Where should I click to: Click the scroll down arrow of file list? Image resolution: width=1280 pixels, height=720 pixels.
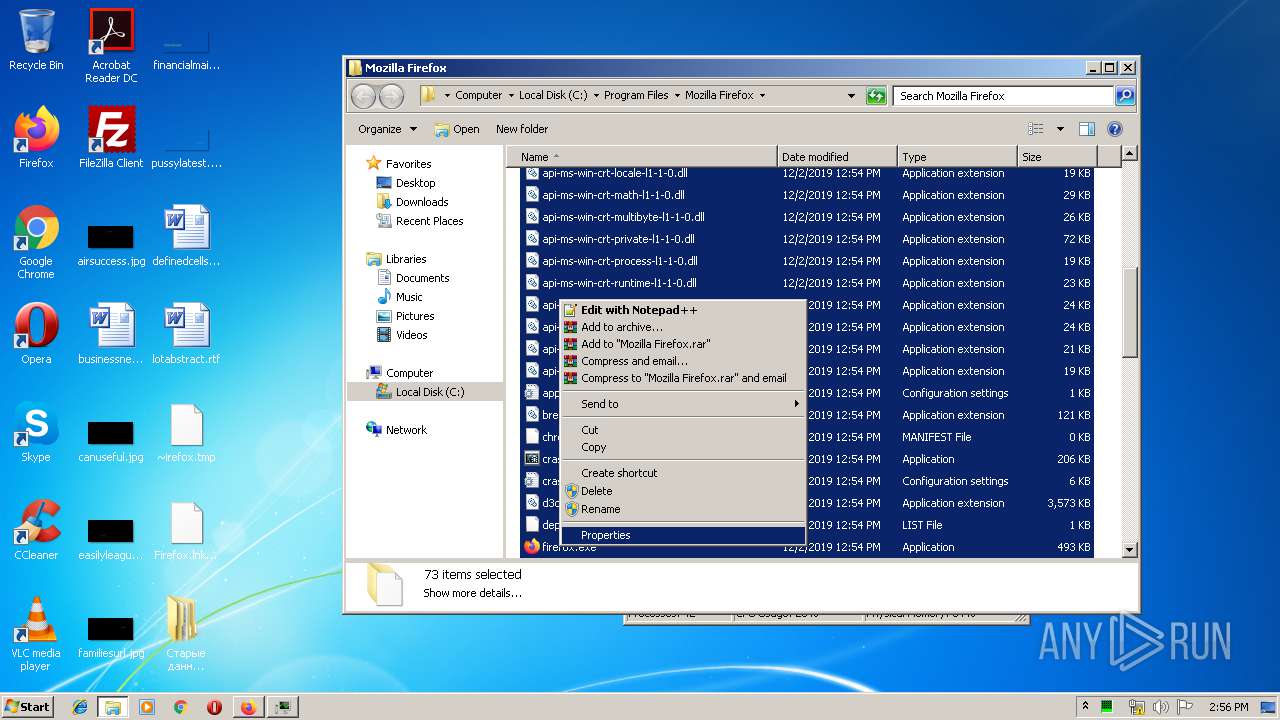coord(1129,549)
